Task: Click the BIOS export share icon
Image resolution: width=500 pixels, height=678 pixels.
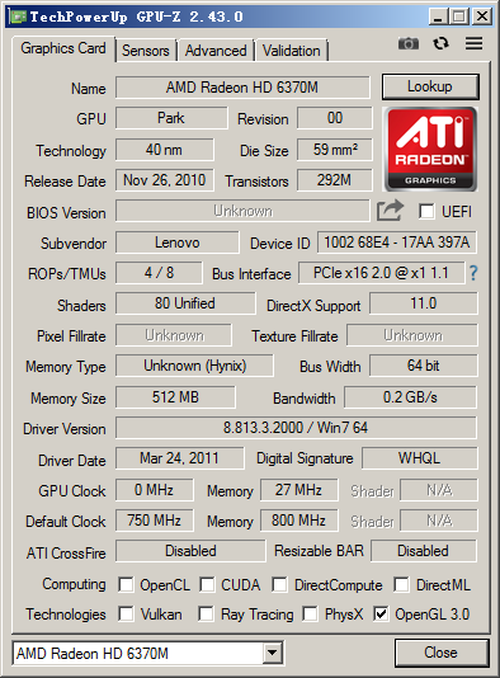Action: (x=390, y=211)
